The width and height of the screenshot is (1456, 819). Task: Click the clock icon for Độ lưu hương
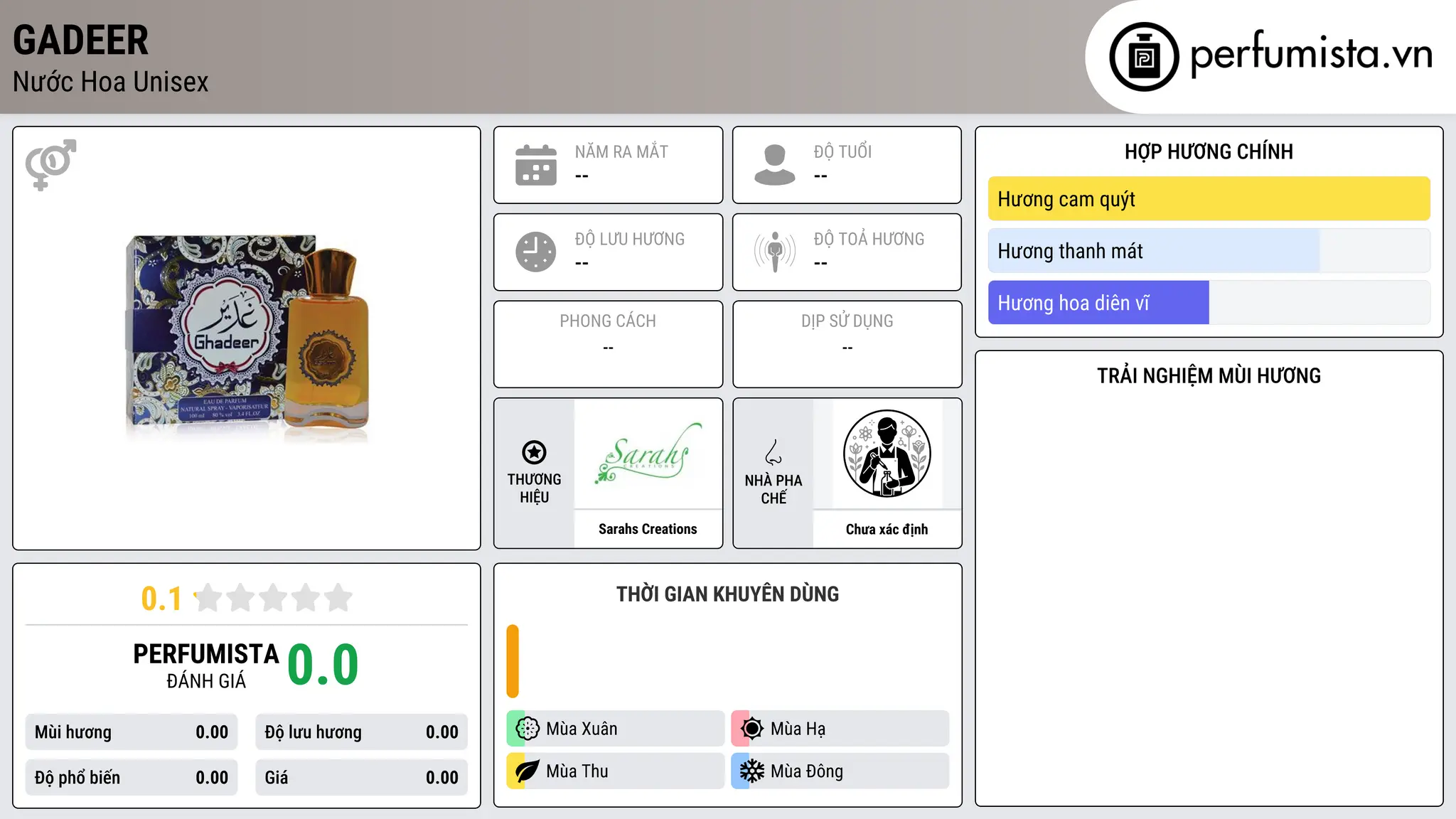[535, 252]
